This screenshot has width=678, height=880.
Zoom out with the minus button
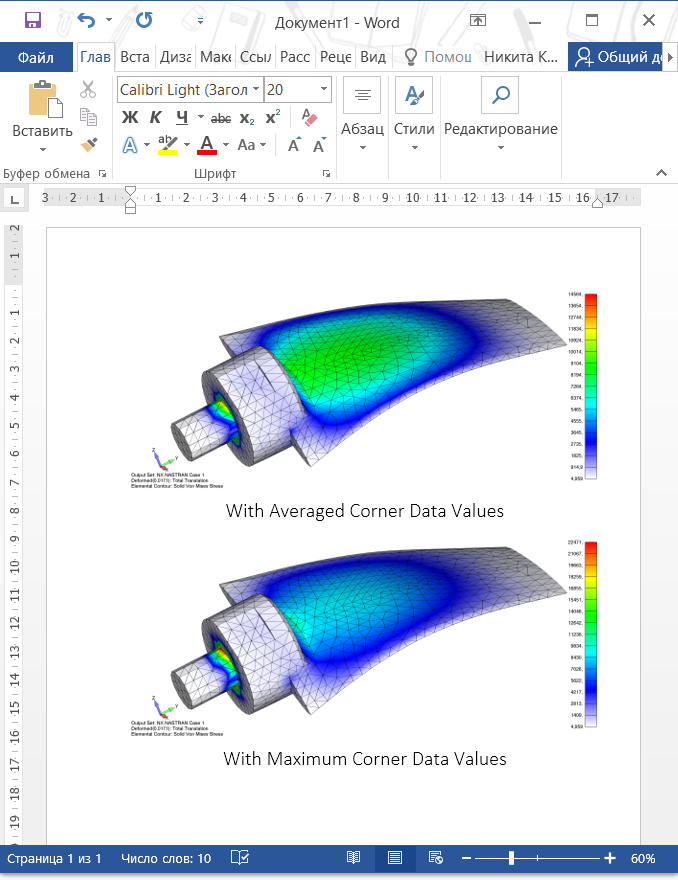point(466,858)
